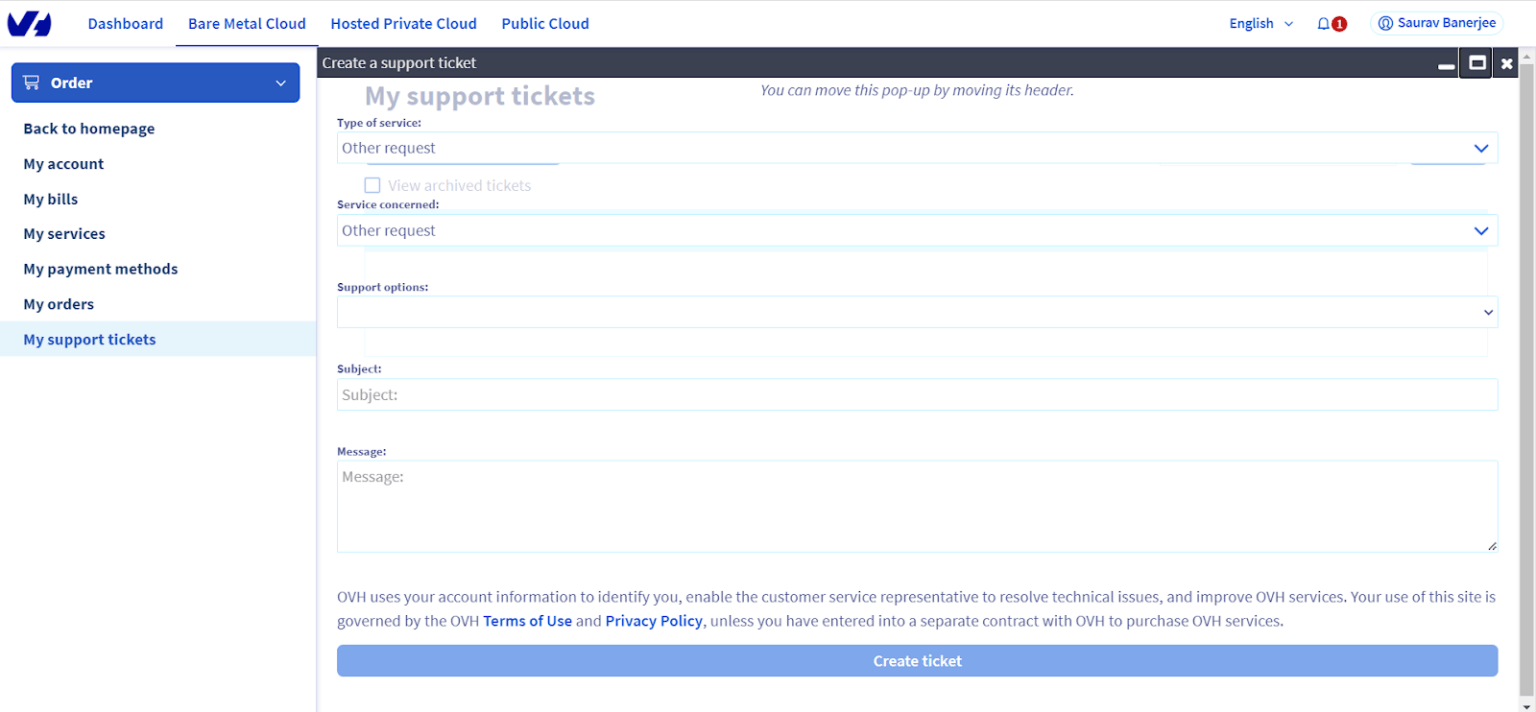View the Privacy Policy link
The height and width of the screenshot is (712, 1536).
pos(653,620)
